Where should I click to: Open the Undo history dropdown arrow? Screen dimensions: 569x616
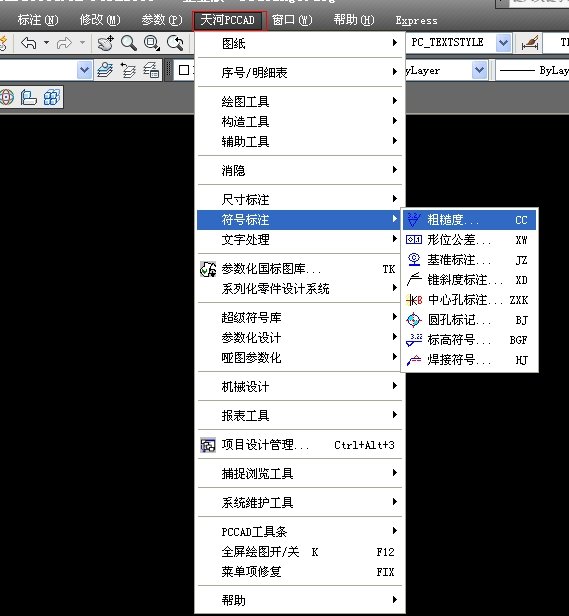coord(46,42)
